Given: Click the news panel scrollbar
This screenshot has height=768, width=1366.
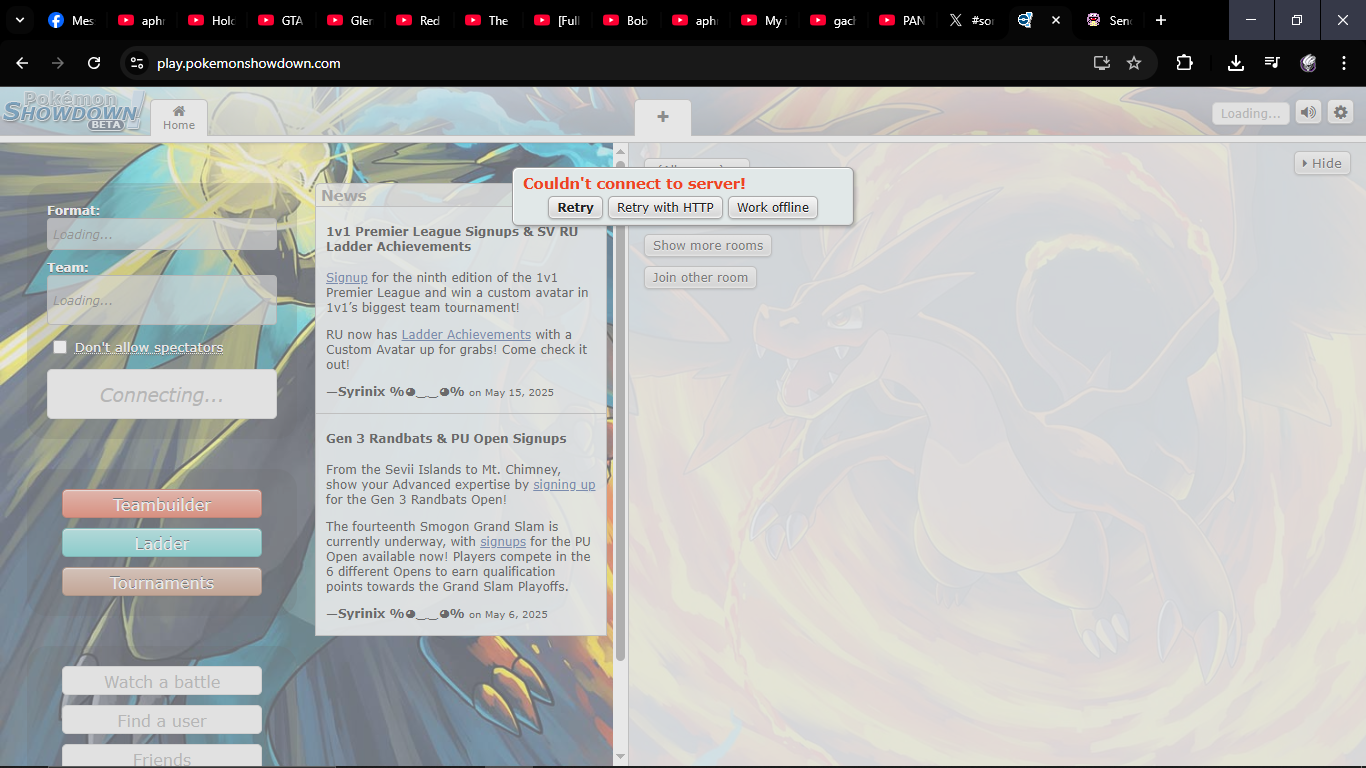Looking at the screenshot, I should coord(620,410).
